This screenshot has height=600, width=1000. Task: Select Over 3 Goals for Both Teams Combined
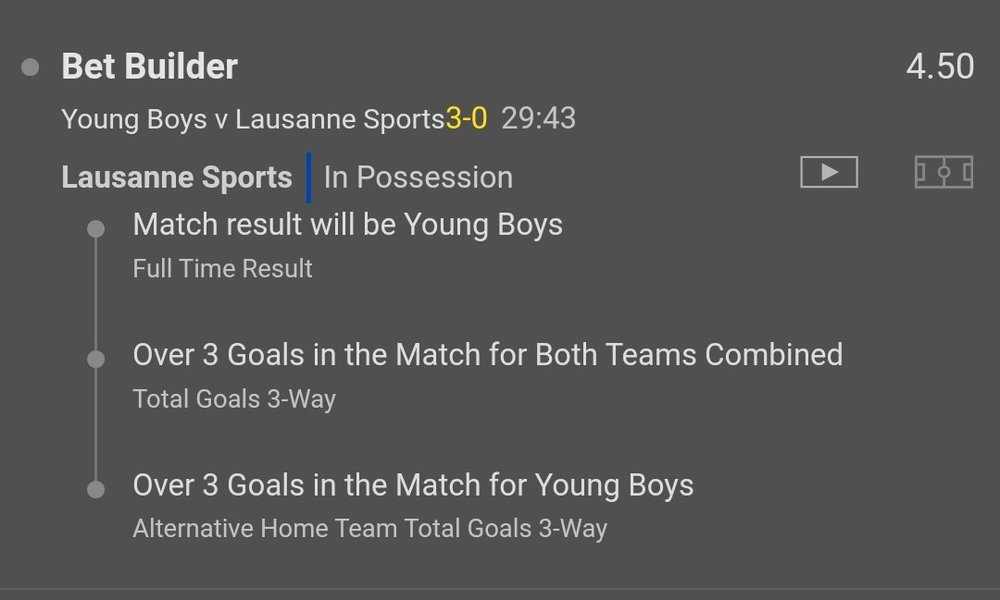487,355
